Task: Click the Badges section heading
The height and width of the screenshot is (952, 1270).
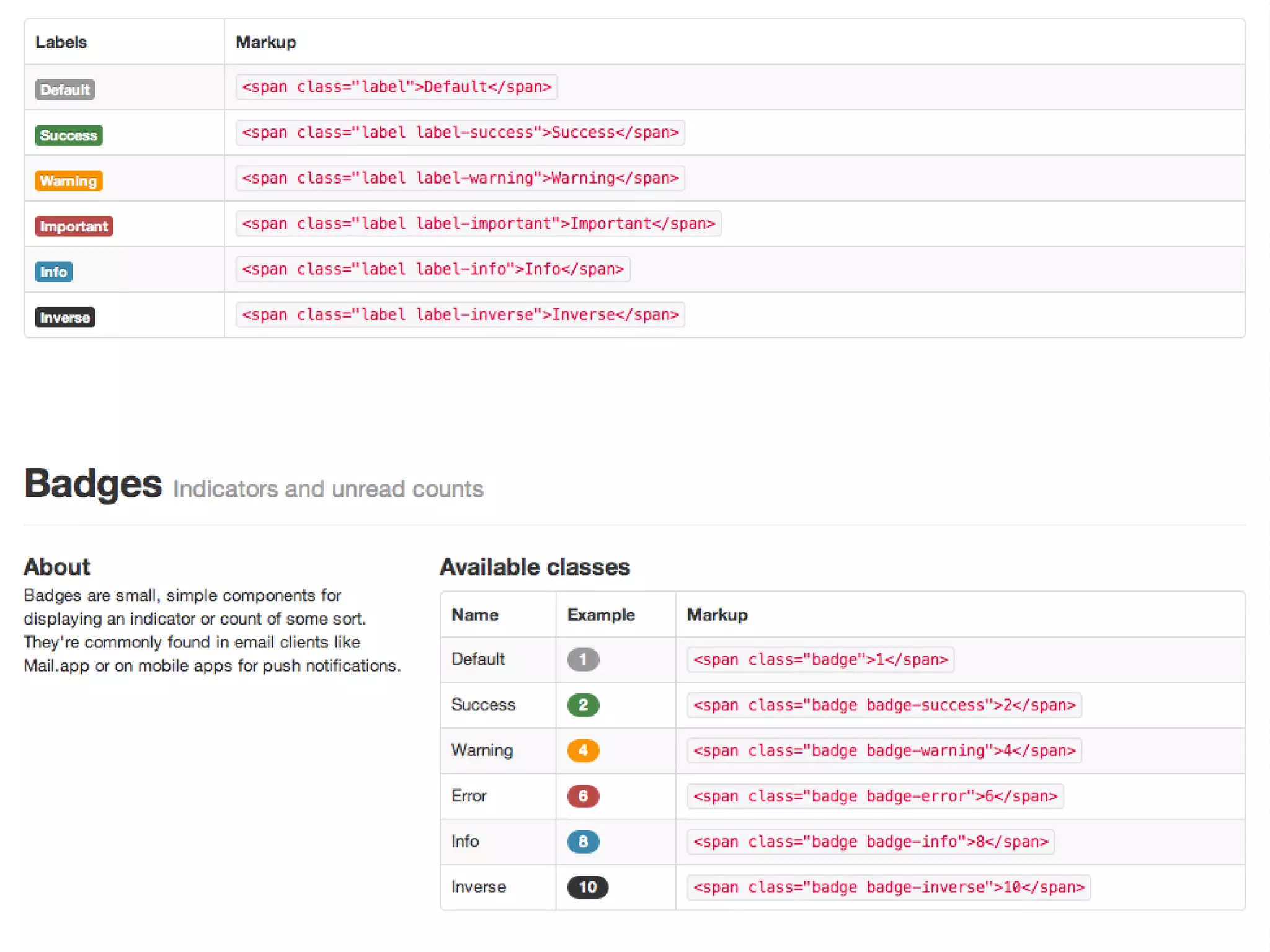Action: [x=93, y=484]
